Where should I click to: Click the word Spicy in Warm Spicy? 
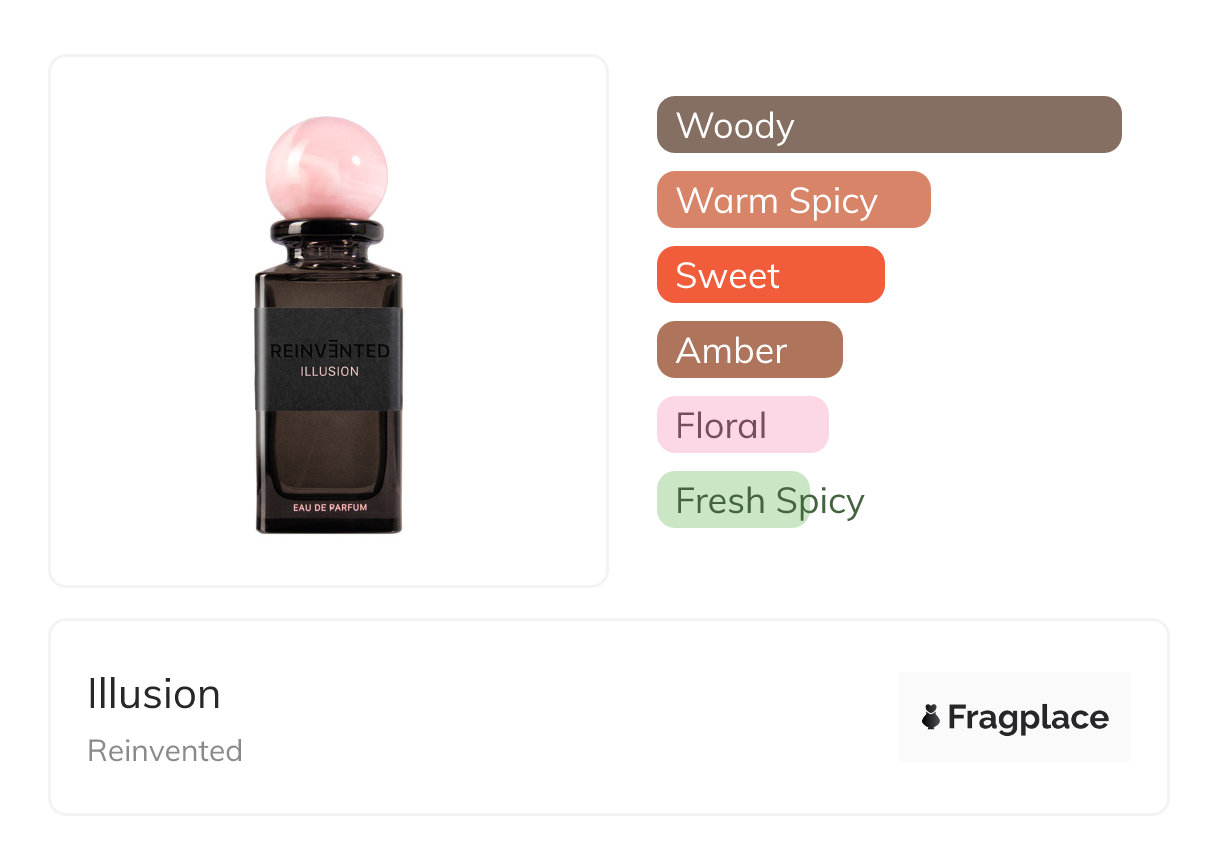[833, 200]
